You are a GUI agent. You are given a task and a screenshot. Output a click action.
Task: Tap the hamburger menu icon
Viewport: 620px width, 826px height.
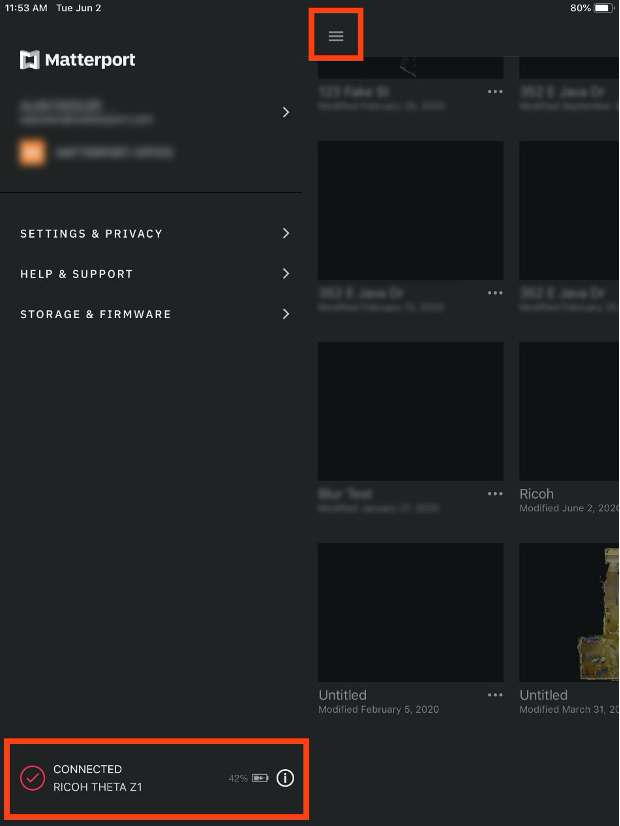[x=336, y=36]
